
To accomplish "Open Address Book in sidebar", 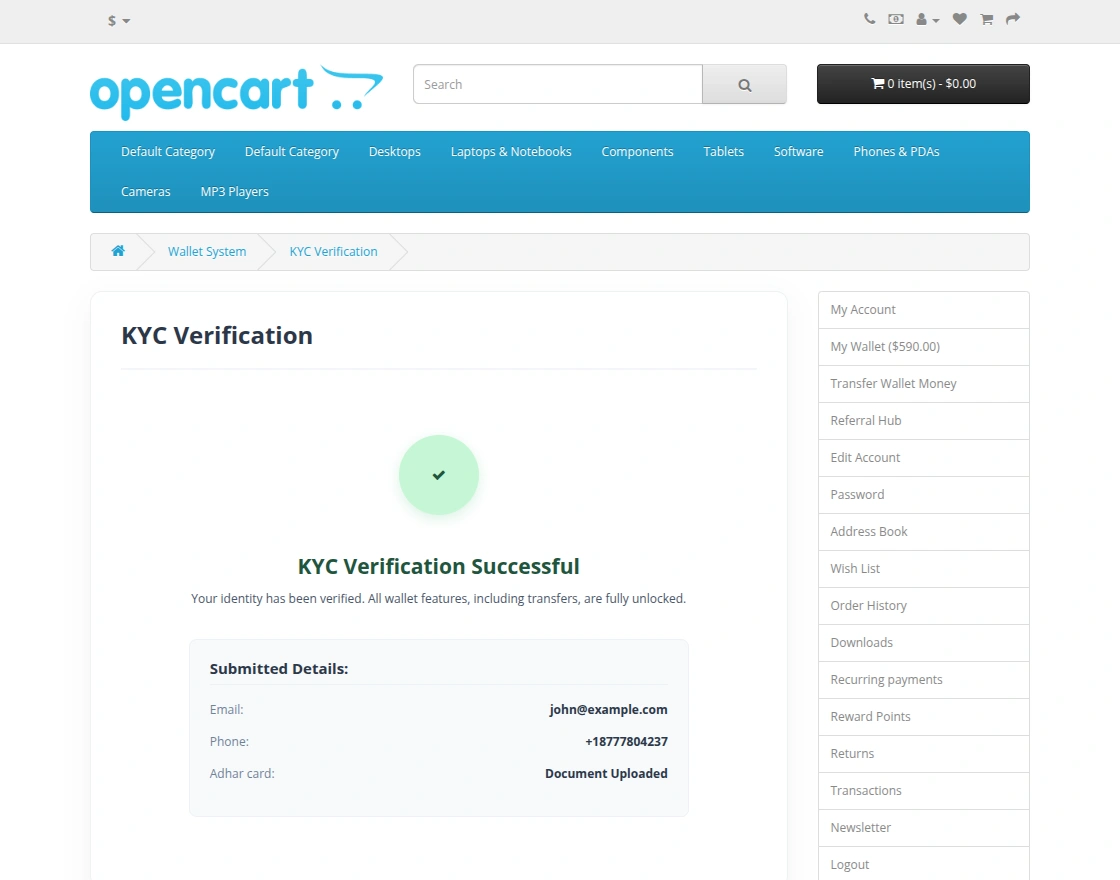I will tap(924, 532).
